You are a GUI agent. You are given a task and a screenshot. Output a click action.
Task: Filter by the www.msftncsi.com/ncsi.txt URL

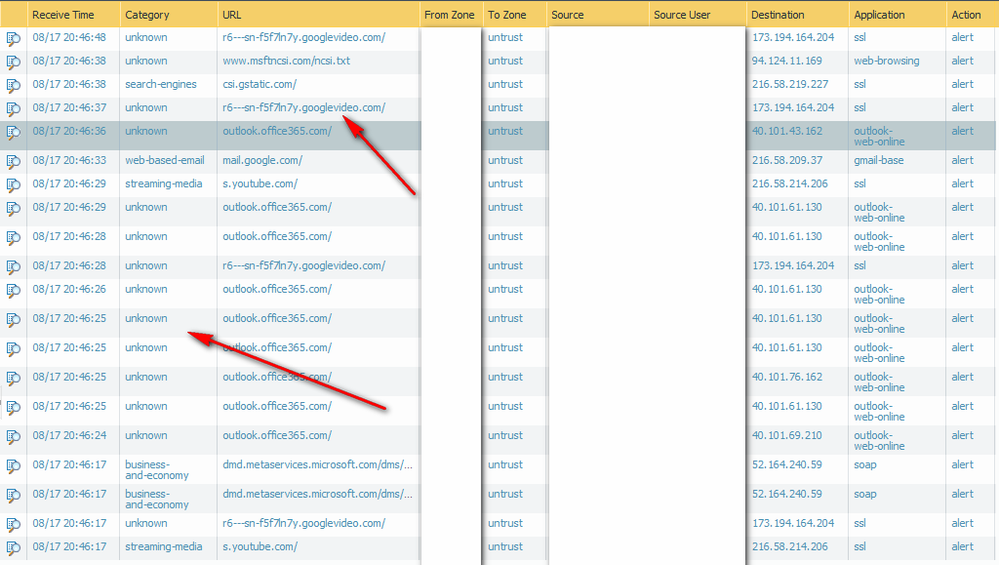[286, 61]
